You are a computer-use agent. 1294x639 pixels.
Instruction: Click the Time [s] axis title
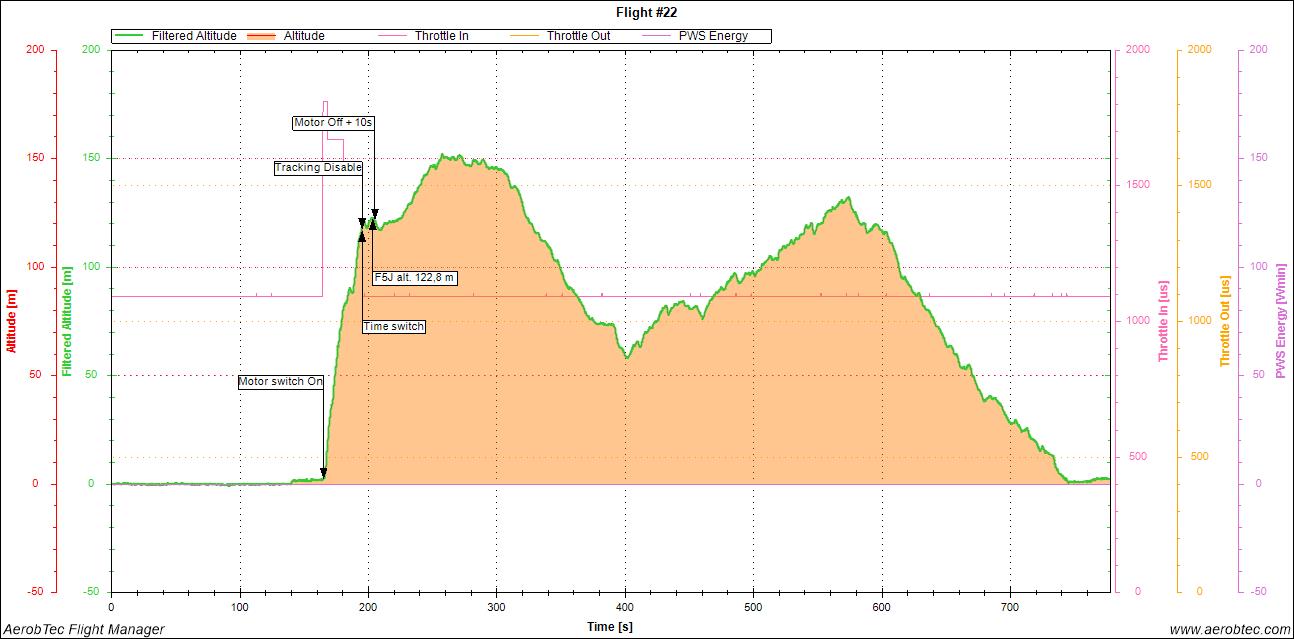pyautogui.click(x=610, y=627)
